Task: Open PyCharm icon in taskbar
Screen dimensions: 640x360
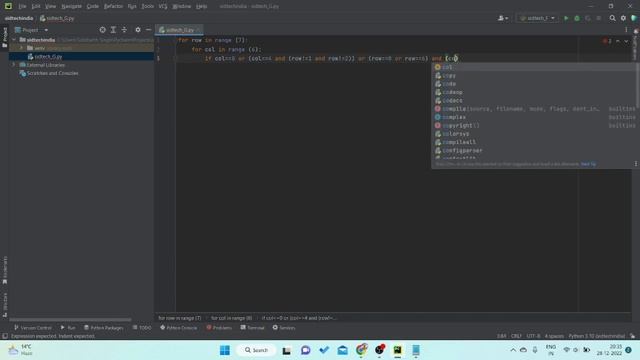Action: (398, 350)
